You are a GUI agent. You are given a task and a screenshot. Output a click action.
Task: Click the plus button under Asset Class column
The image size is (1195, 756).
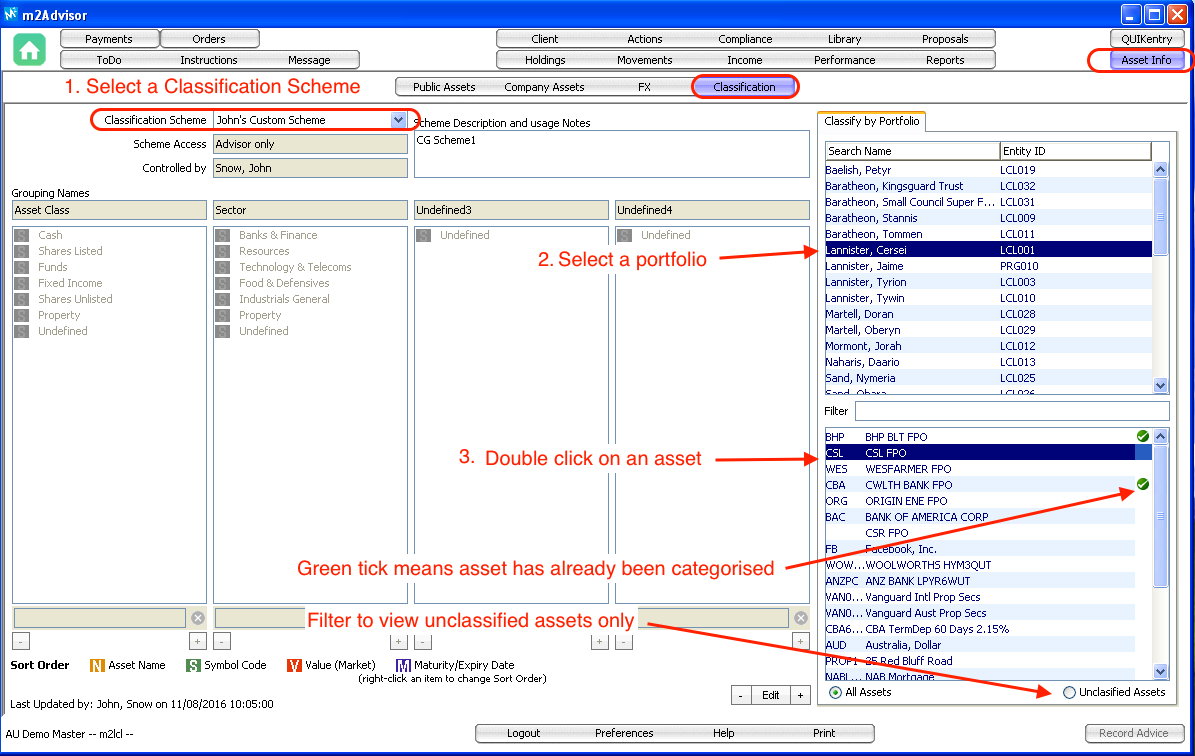pyautogui.click(x=197, y=642)
